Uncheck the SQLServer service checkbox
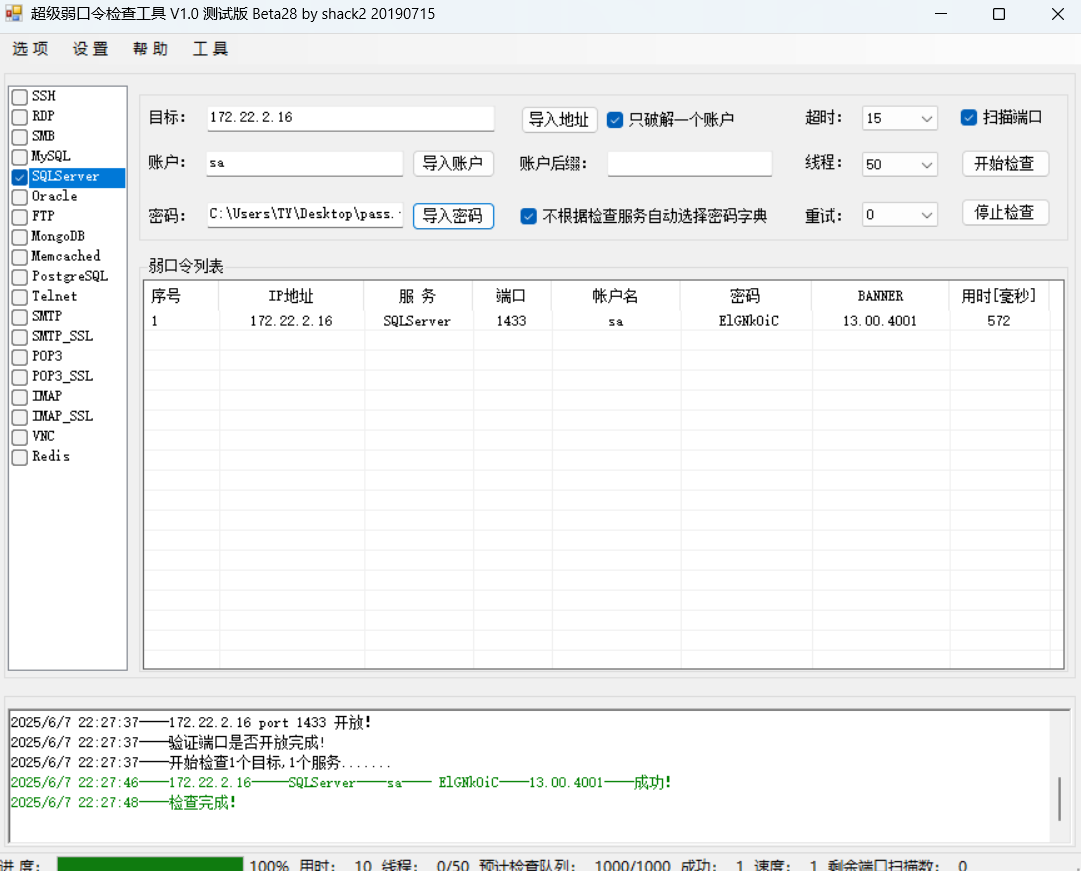 tap(20, 177)
